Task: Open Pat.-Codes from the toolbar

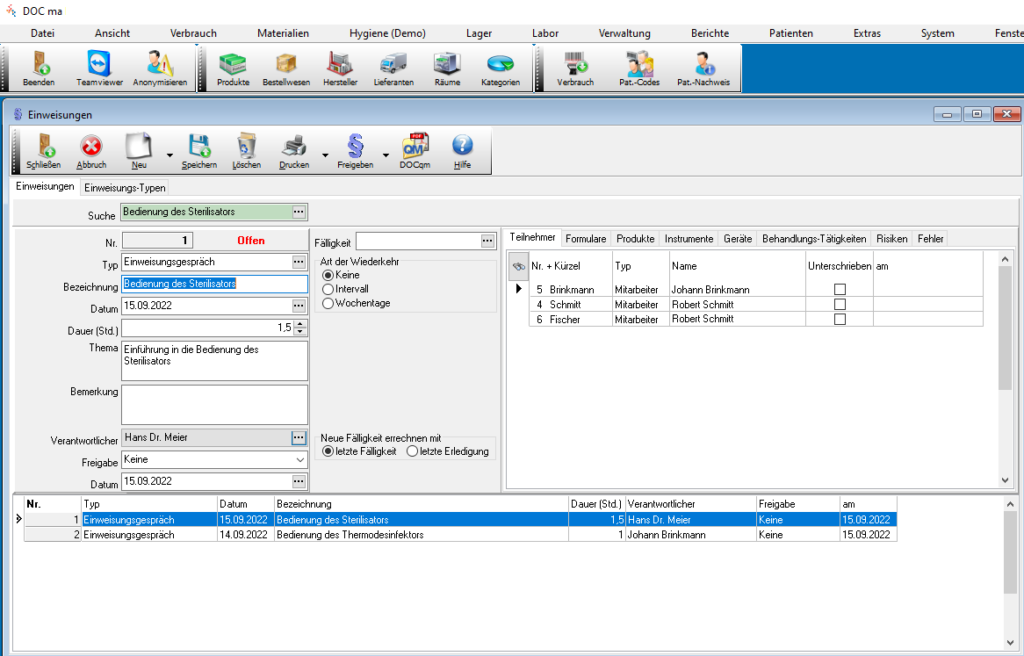Action: tap(639, 68)
